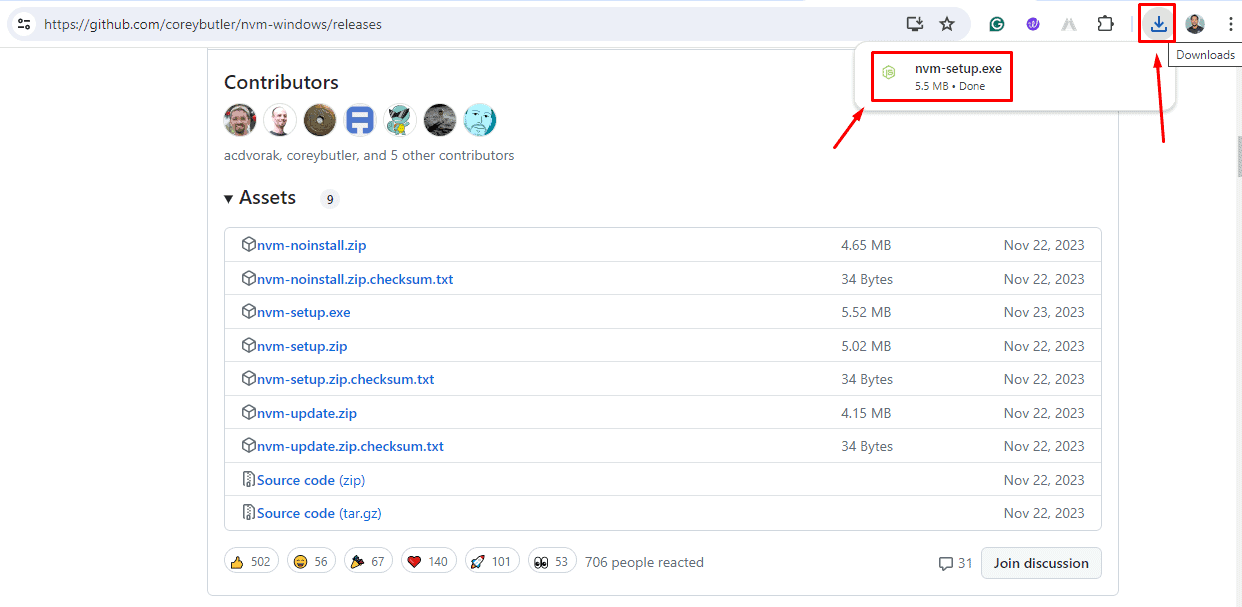The height and width of the screenshot is (607, 1242).
Task: Click the gray triangle extension icon
Action: [1069, 24]
